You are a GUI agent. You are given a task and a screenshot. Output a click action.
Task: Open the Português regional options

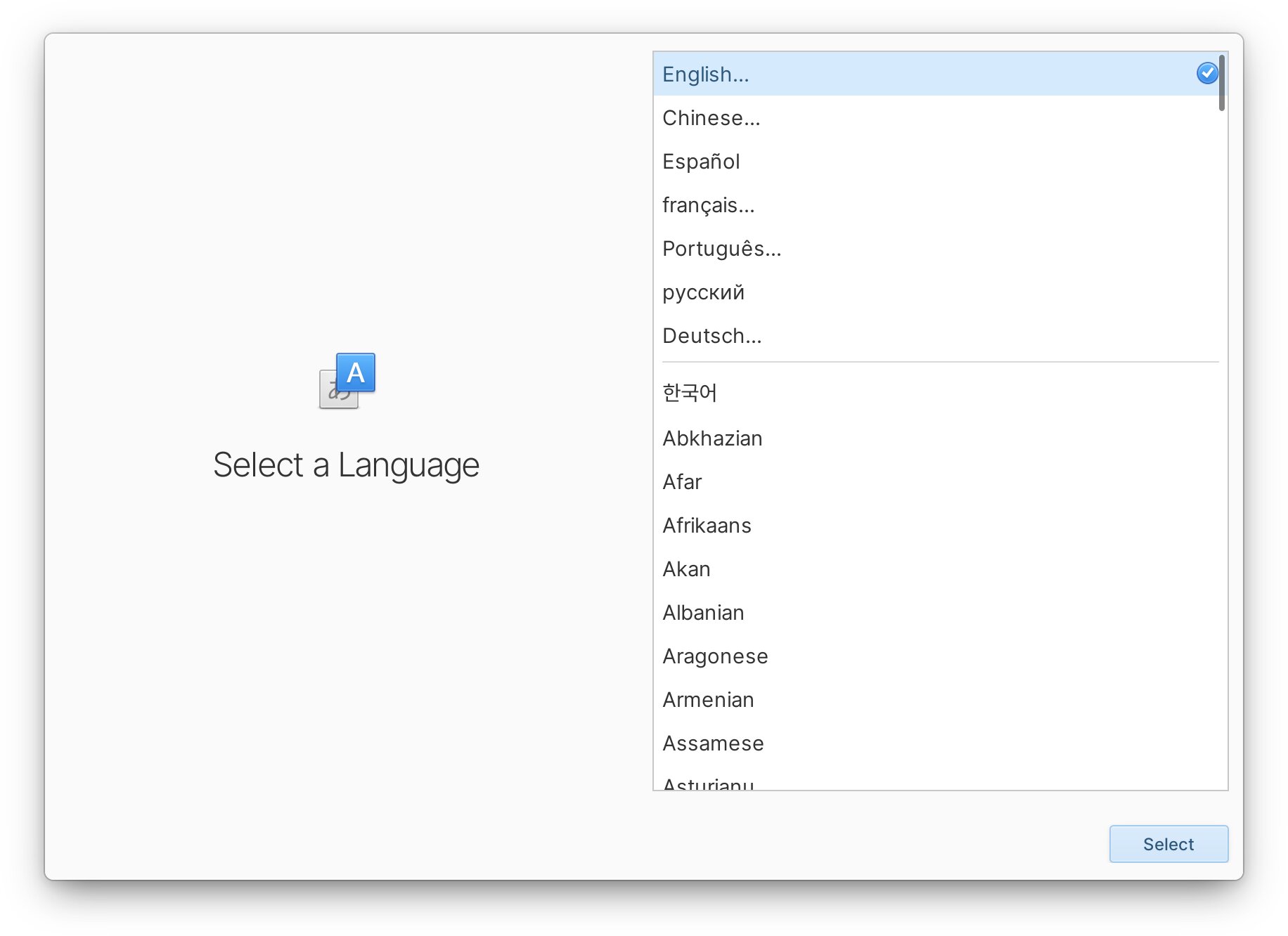(721, 249)
